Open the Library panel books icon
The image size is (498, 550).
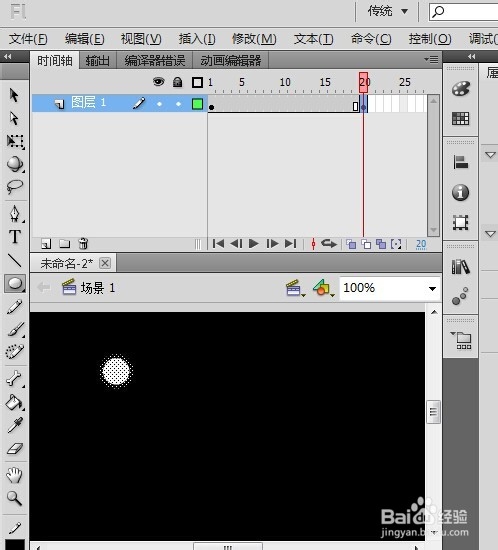[460, 267]
